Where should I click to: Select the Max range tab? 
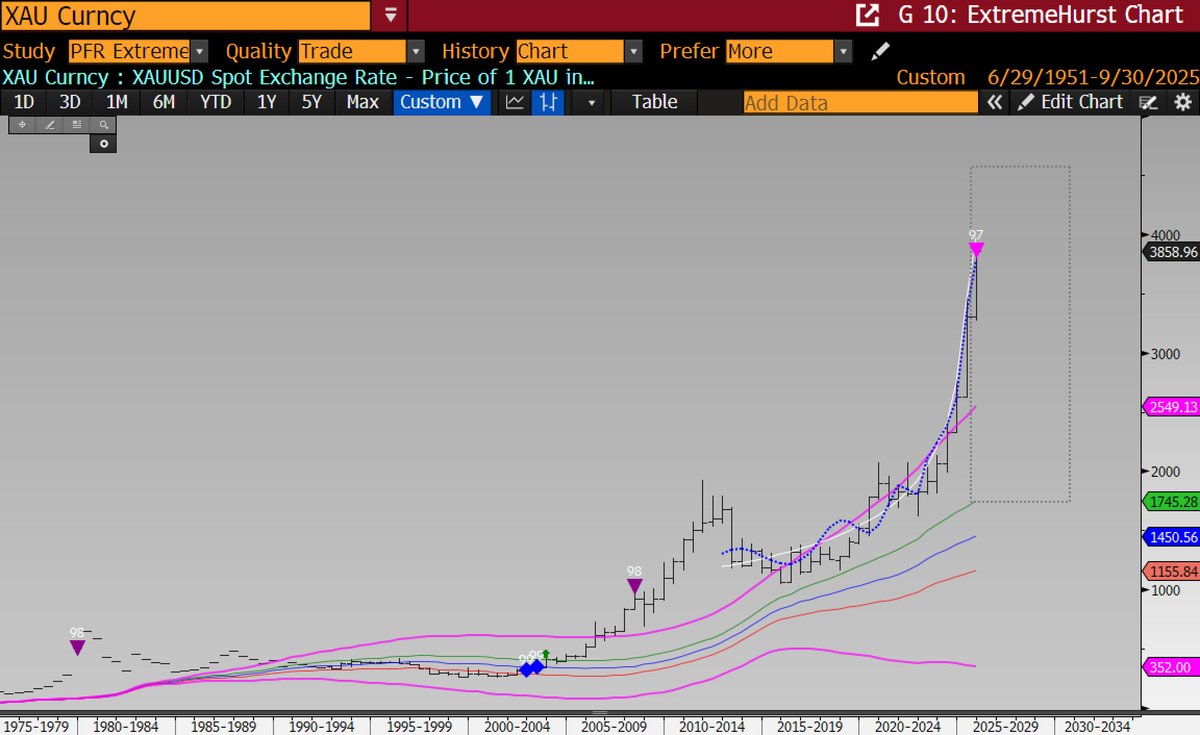pos(363,102)
